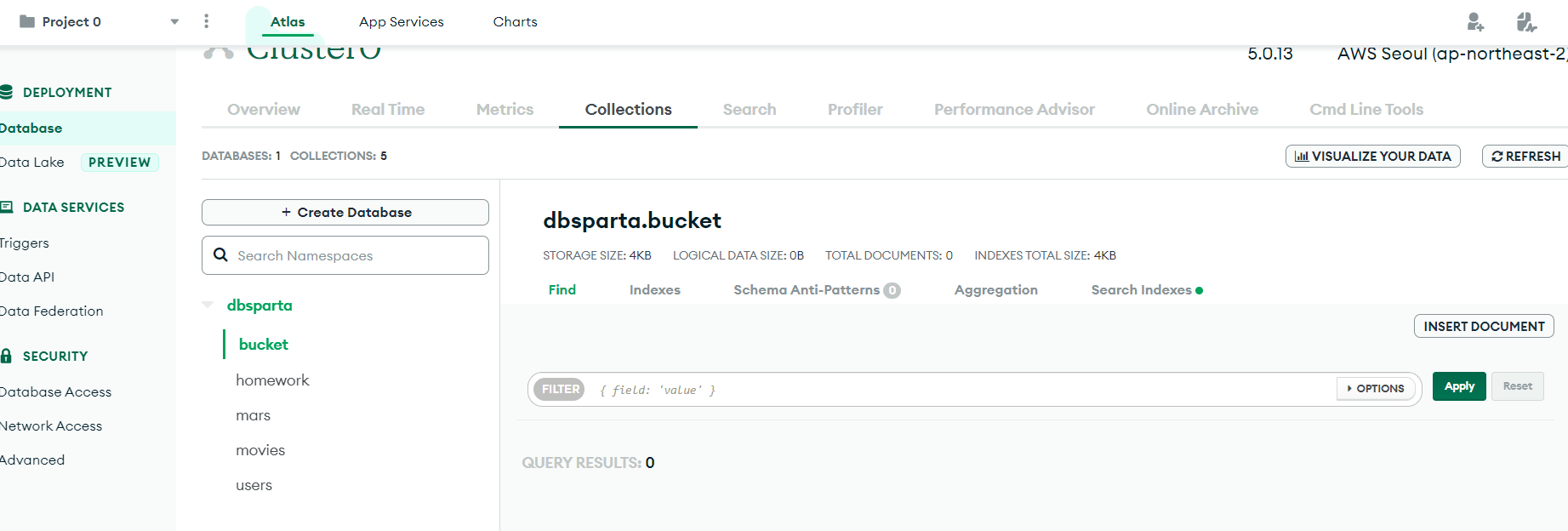Click the AWS Seoul region text

[x=1452, y=54]
